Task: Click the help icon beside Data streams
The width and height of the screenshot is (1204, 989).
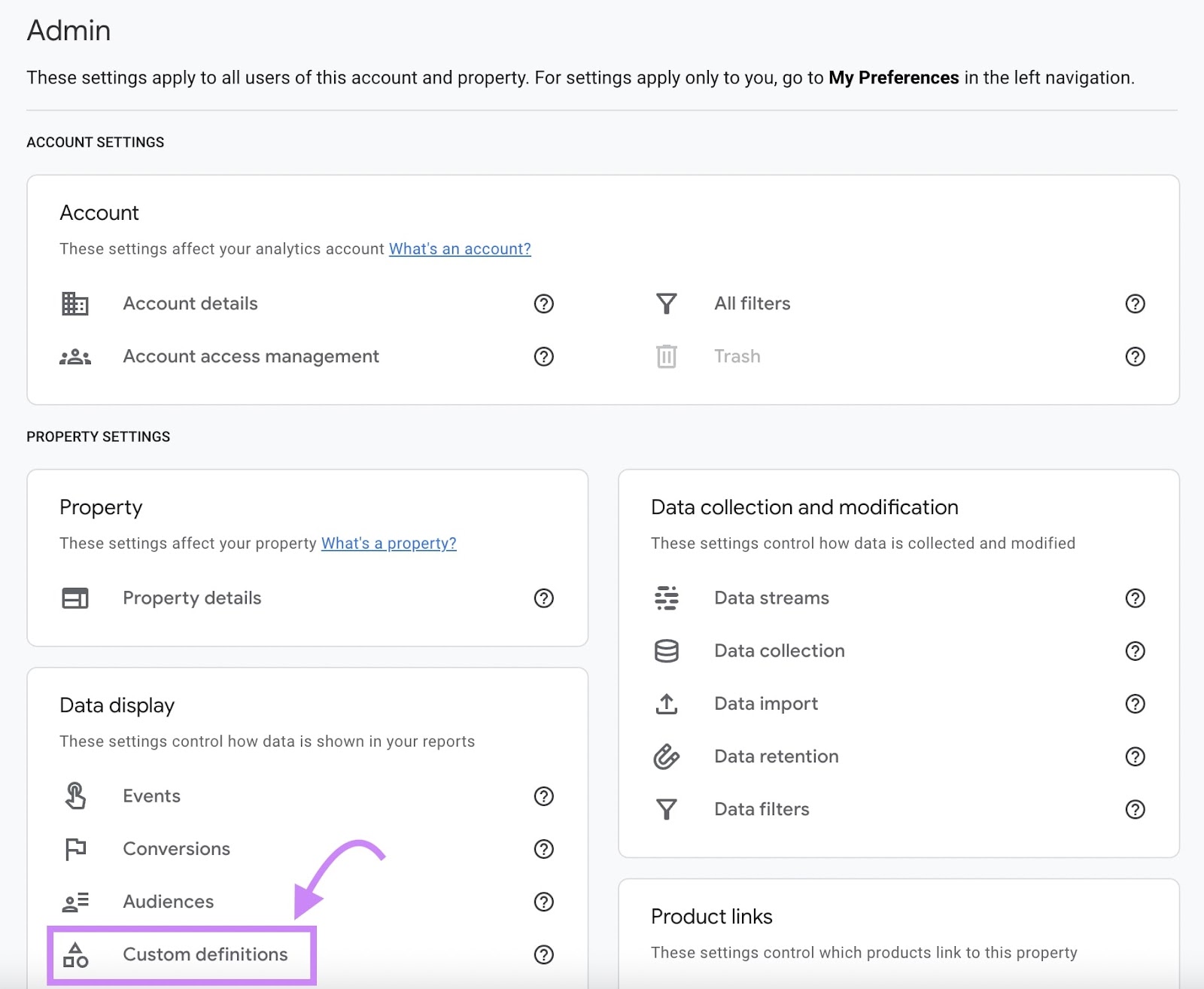Action: tap(1136, 598)
